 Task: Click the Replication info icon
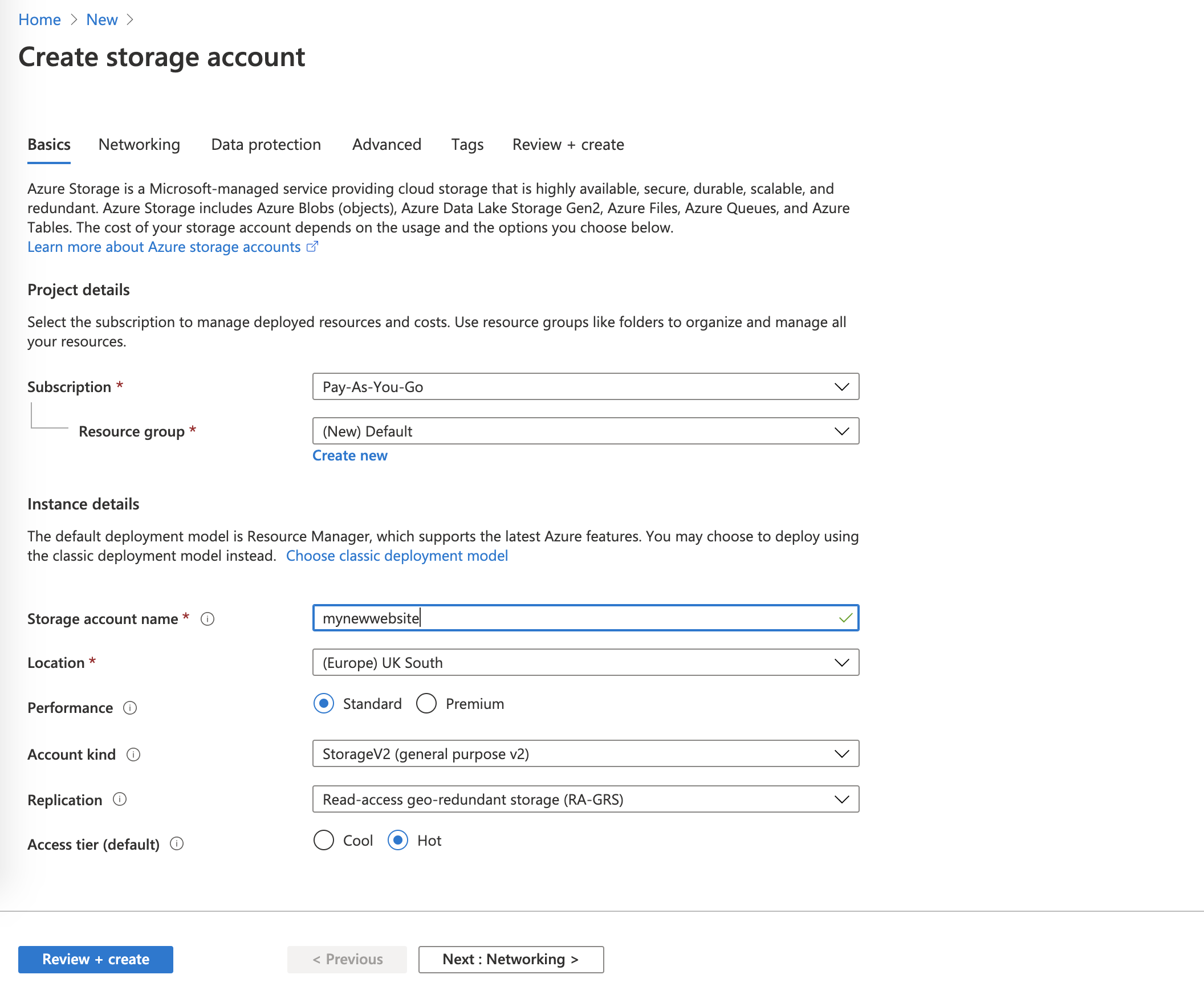119,800
